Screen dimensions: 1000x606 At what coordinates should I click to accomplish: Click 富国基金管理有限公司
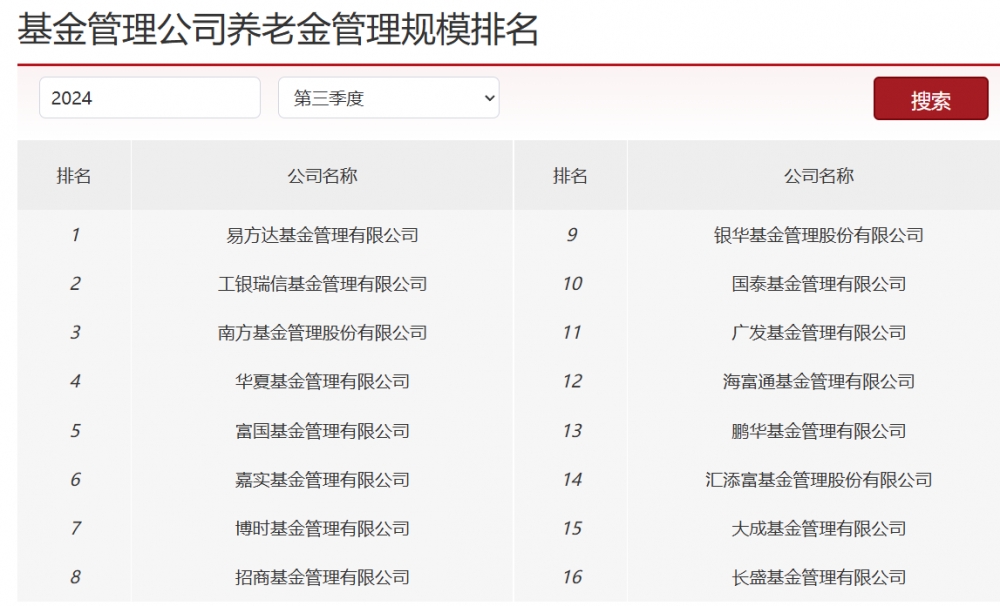(x=320, y=430)
